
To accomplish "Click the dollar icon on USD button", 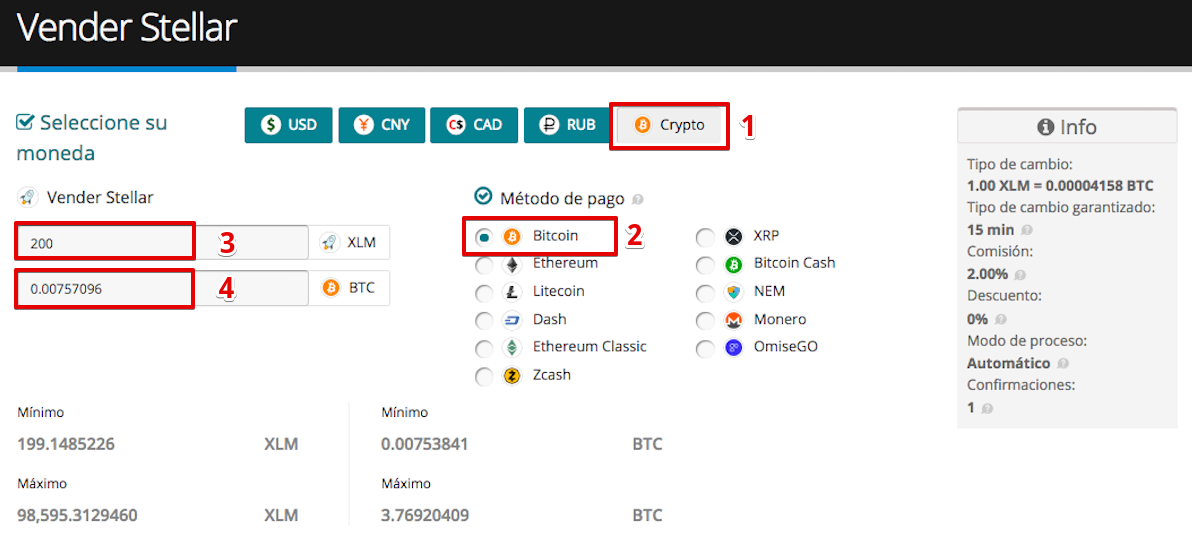I will click(x=270, y=125).
